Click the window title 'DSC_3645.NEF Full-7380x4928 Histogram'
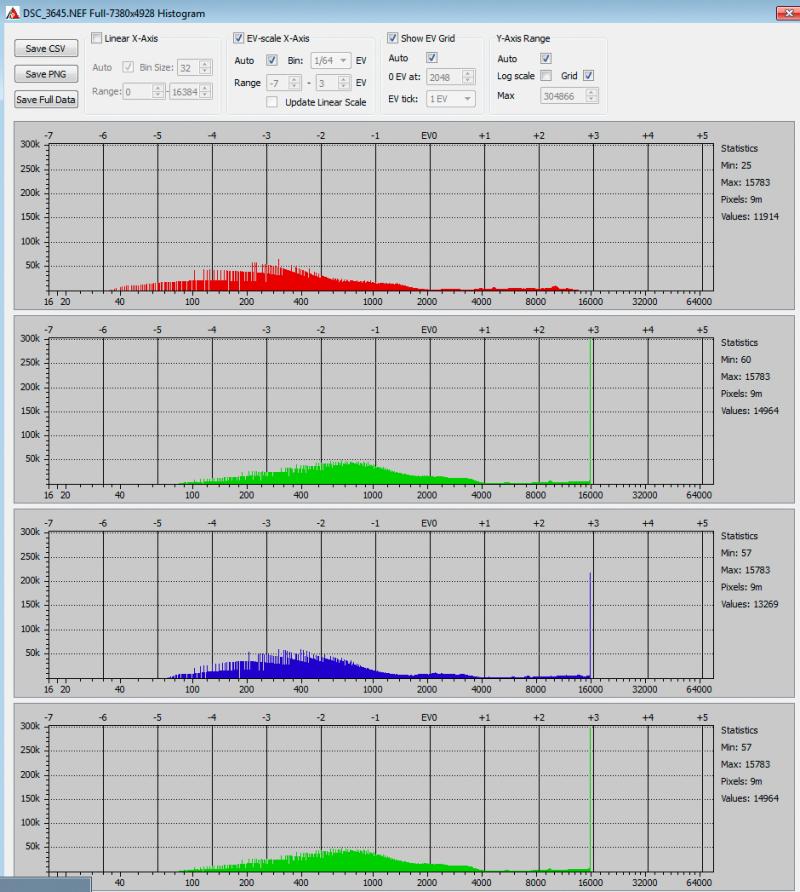Screen dimensions: 800x892 pyautogui.click(x=114, y=13)
